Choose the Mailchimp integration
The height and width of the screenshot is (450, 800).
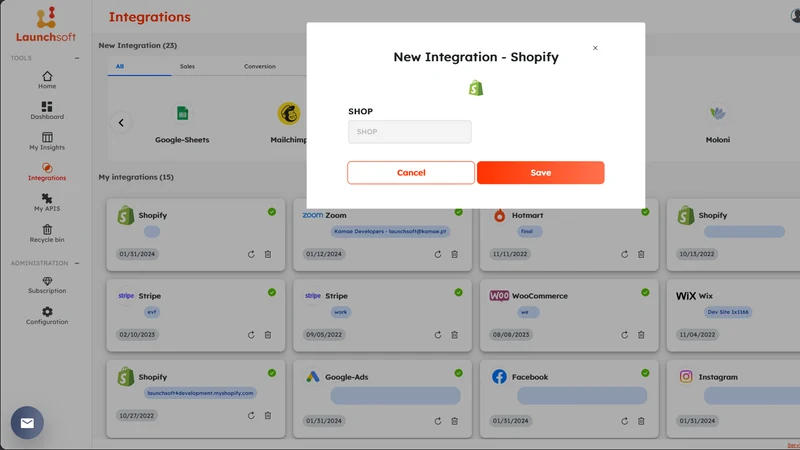point(289,124)
